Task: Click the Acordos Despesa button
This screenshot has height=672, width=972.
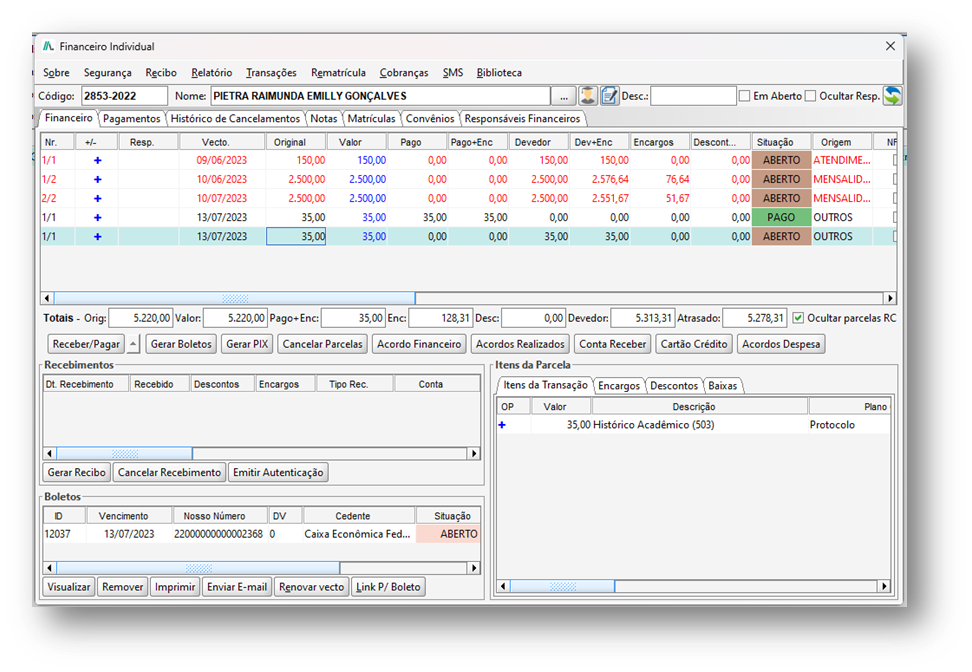Action: (x=781, y=344)
